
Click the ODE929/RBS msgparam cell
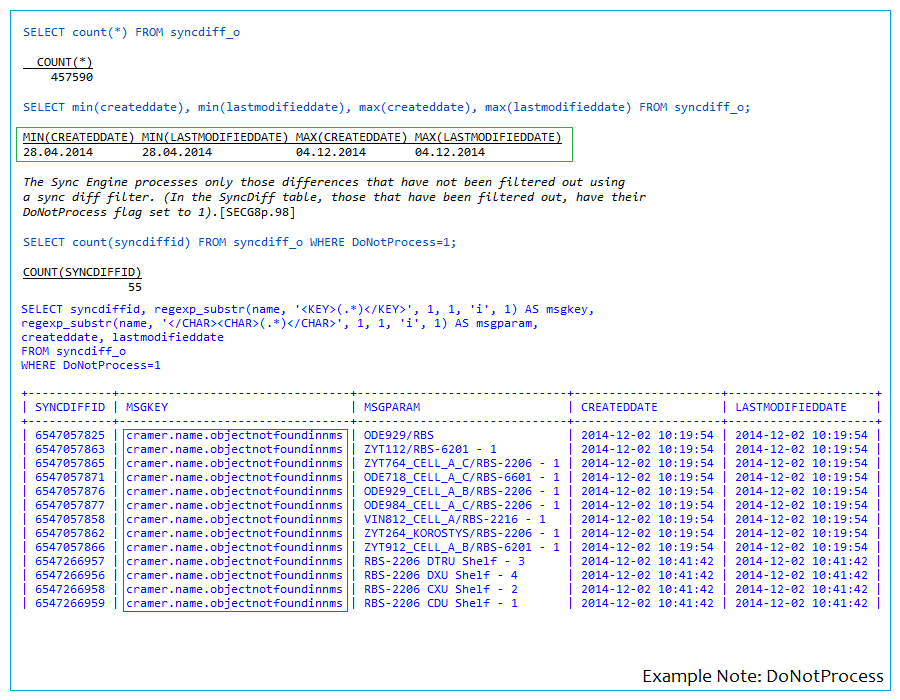tap(398, 436)
